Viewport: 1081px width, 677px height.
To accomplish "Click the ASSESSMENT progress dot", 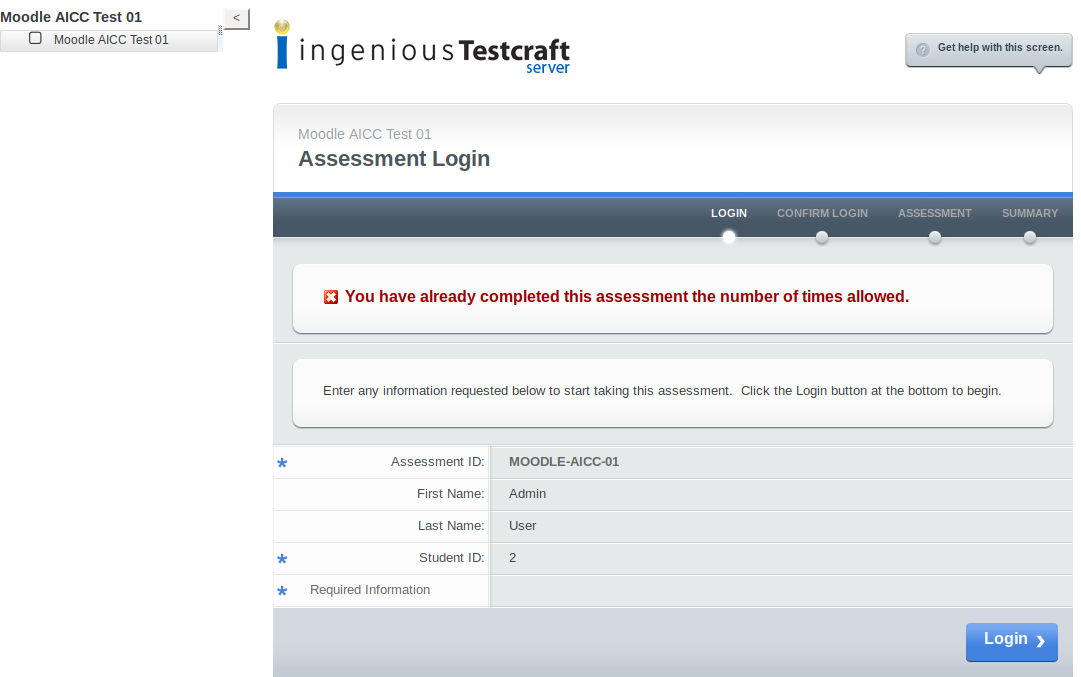I will coord(935,237).
